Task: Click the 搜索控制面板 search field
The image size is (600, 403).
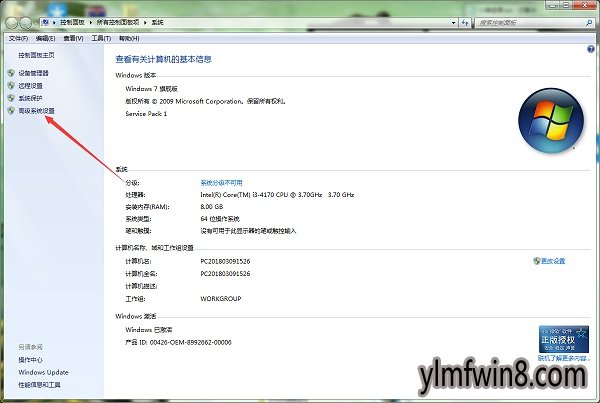Action: 530,23
